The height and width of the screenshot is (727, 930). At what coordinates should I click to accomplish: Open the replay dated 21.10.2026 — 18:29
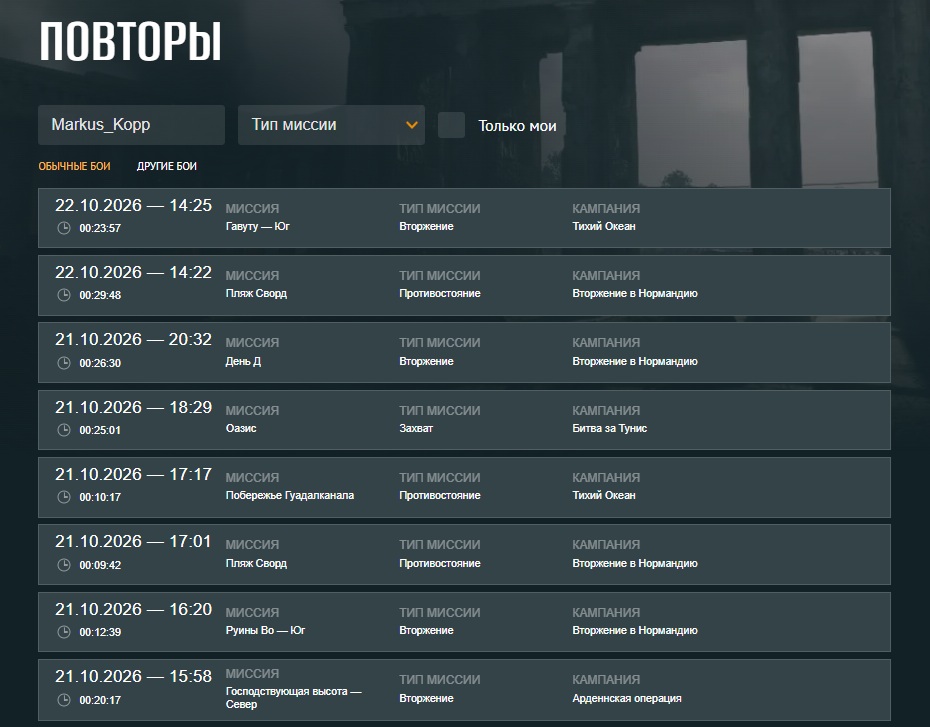(x=464, y=420)
